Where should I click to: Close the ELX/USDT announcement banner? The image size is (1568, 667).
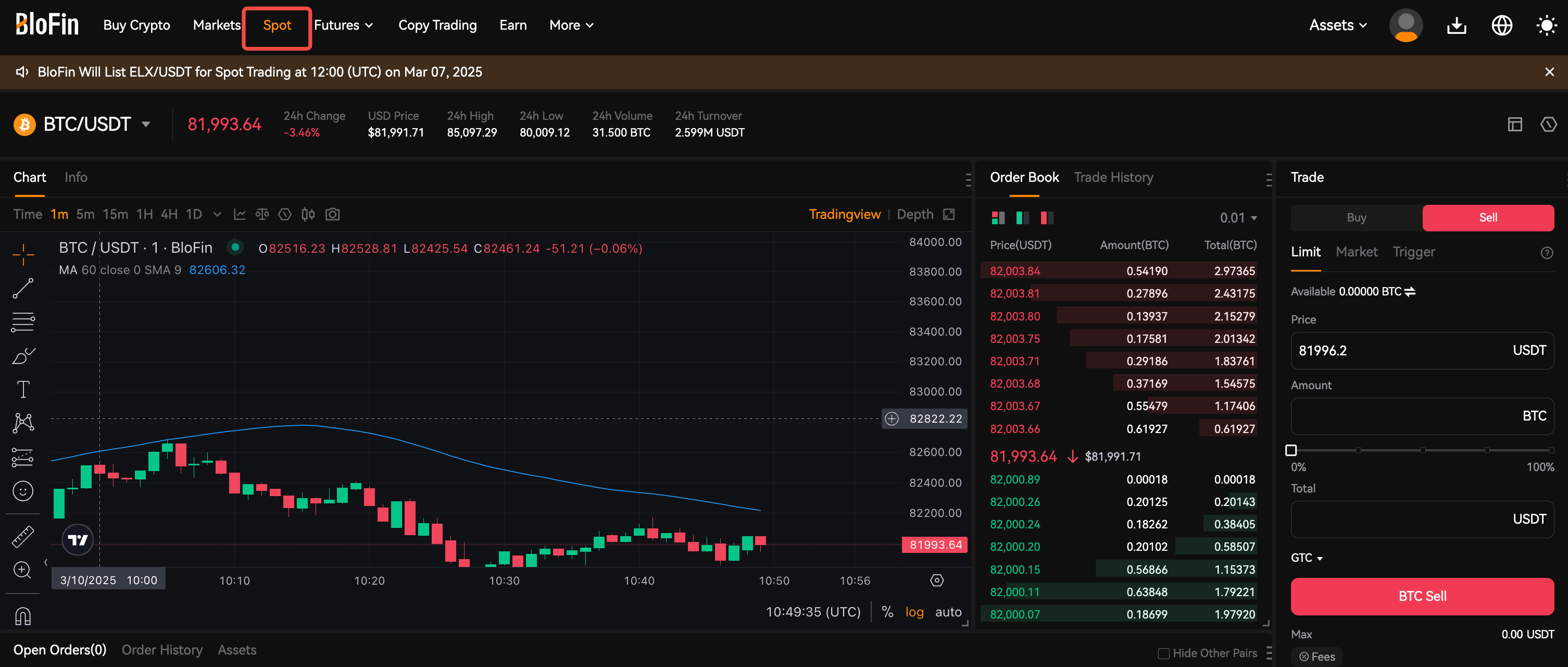tap(1549, 72)
